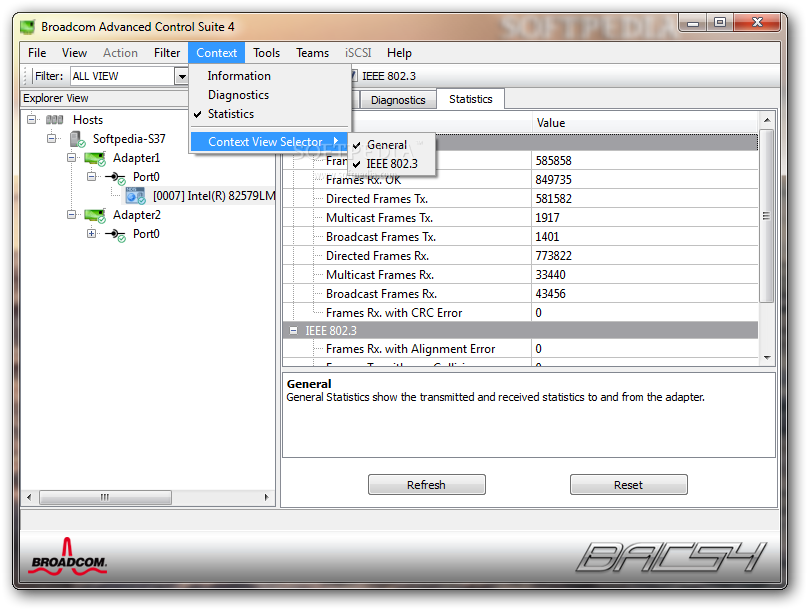Select the Statistics tab
The height and width of the screenshot is (610, 808).
[470, 99]
